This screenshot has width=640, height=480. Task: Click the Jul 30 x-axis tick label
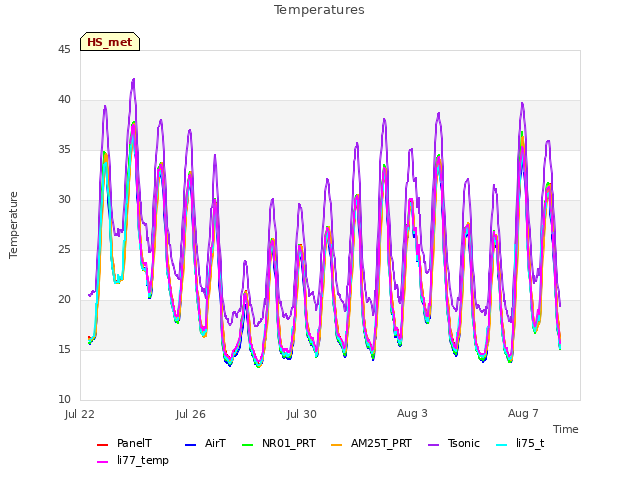pos(302,414)
